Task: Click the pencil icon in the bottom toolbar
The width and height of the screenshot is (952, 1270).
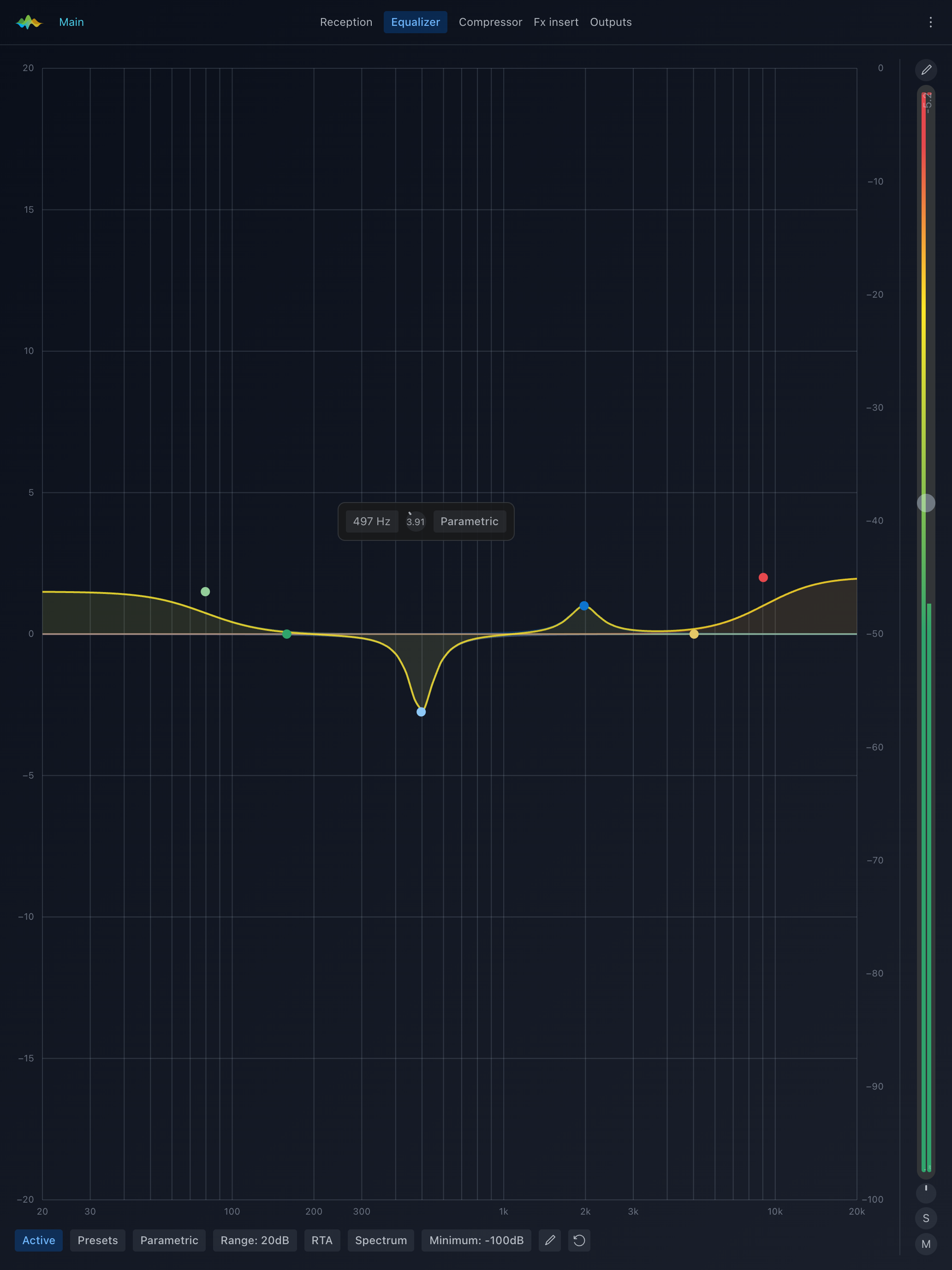Action: click(x=550, y=1240)
